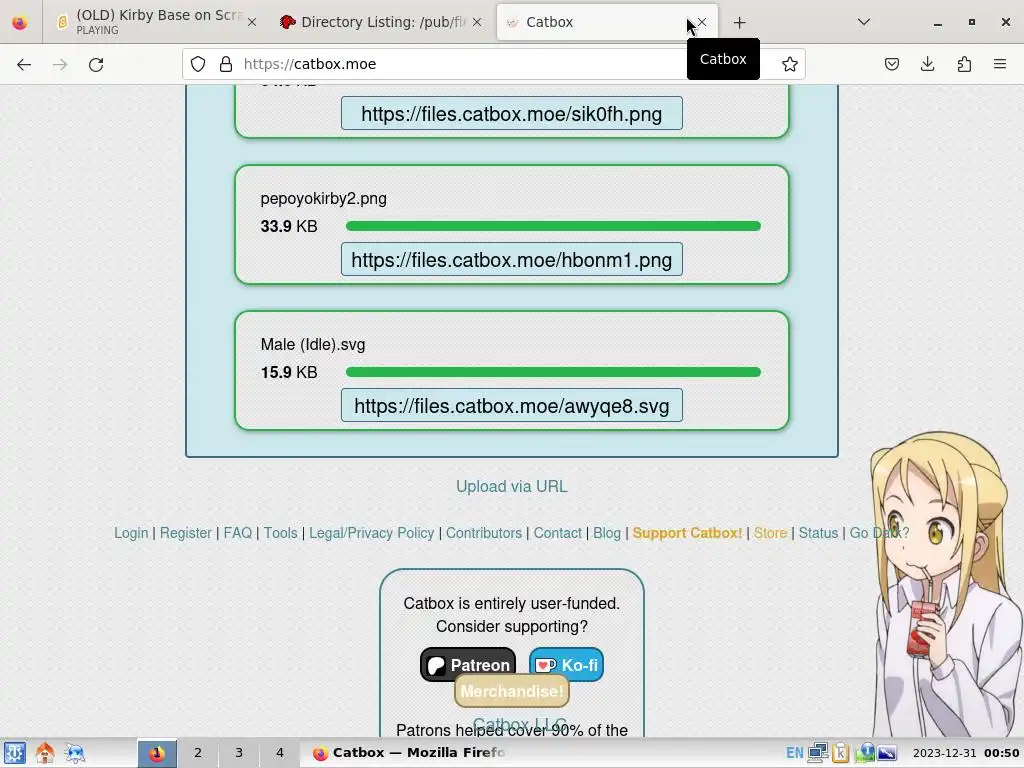Click the Patreon support button

(468, 665)
